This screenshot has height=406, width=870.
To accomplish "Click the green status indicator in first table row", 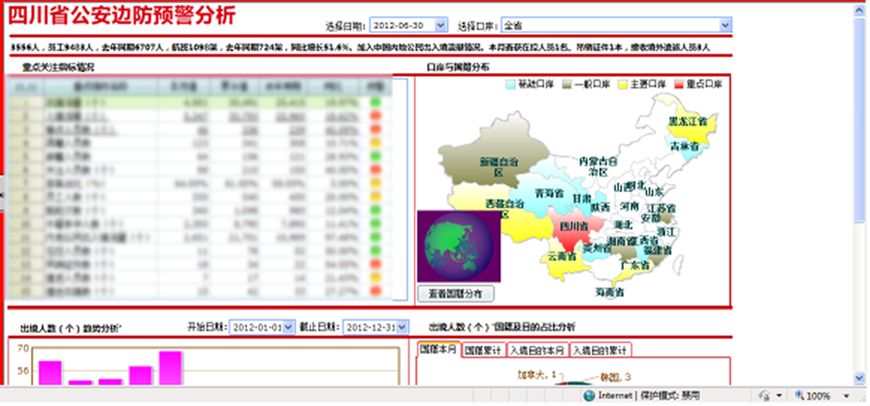I will coord(376,102).
